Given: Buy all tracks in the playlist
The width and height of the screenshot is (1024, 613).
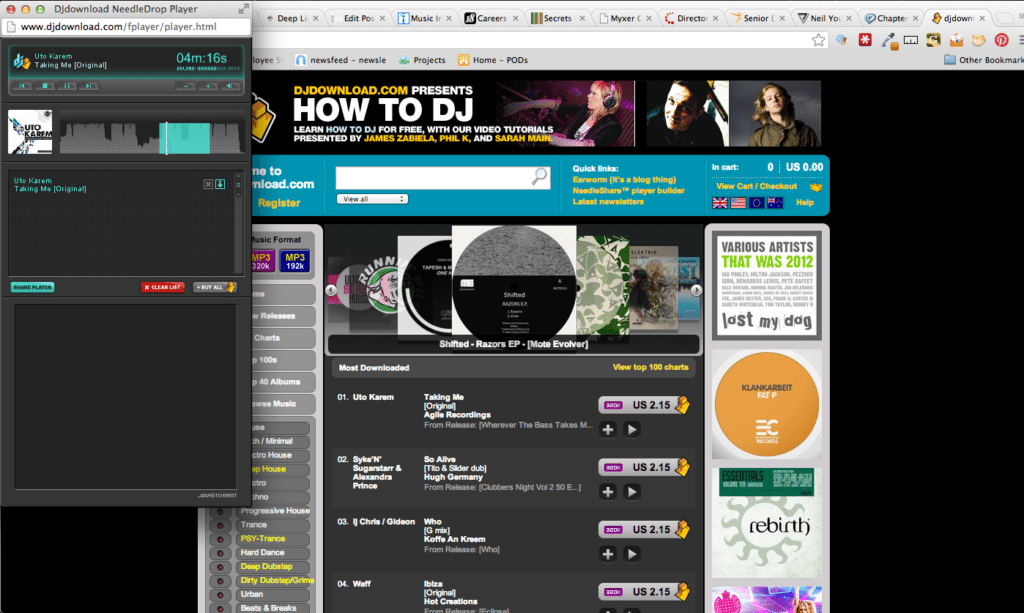Looking at the screenshot, I should [x=214, y=287].
